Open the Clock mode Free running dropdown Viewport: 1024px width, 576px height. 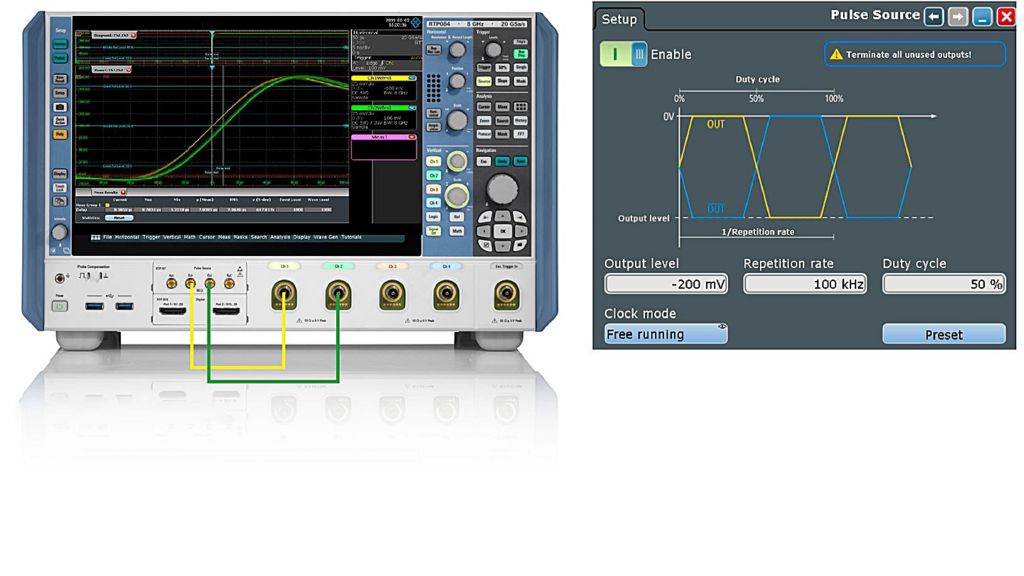click(665, 334)
